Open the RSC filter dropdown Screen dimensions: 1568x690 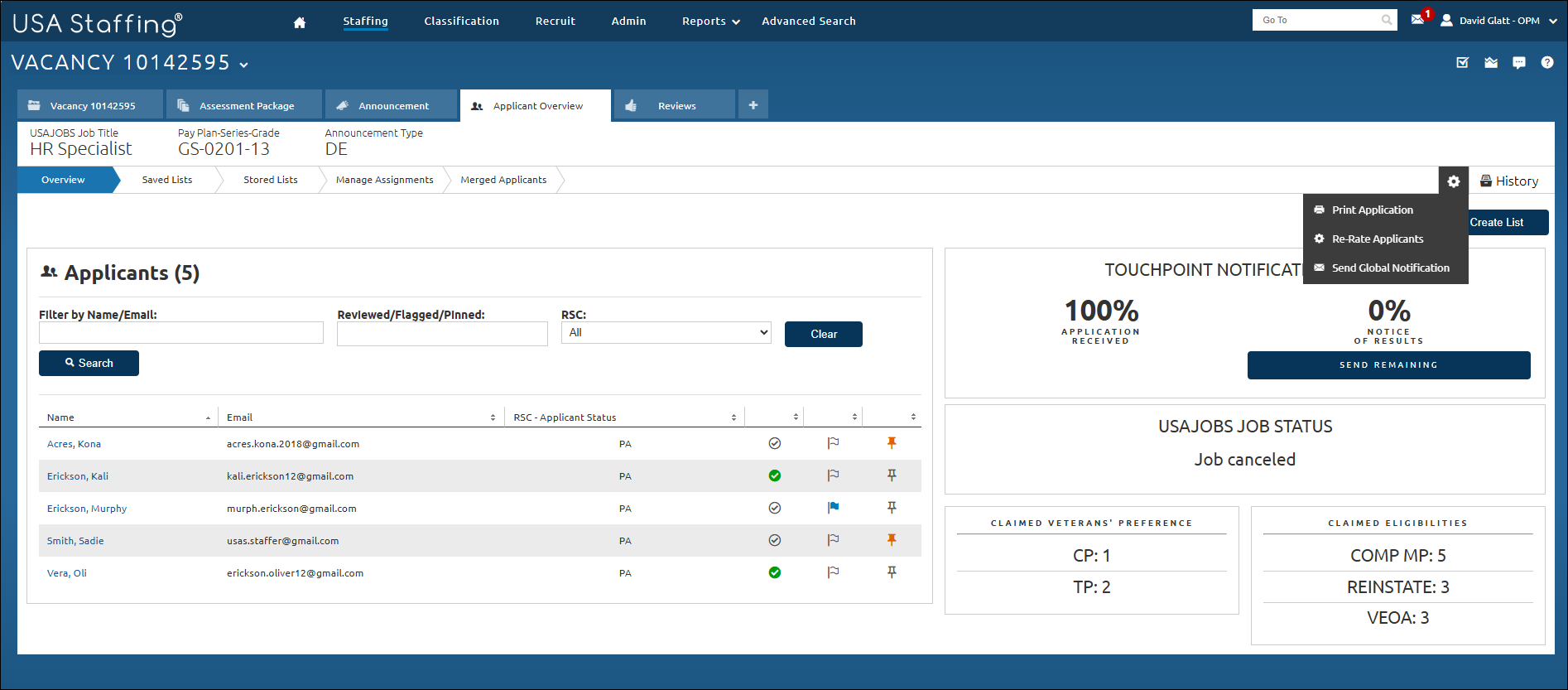pyautogui.click(x=666, y=333)
